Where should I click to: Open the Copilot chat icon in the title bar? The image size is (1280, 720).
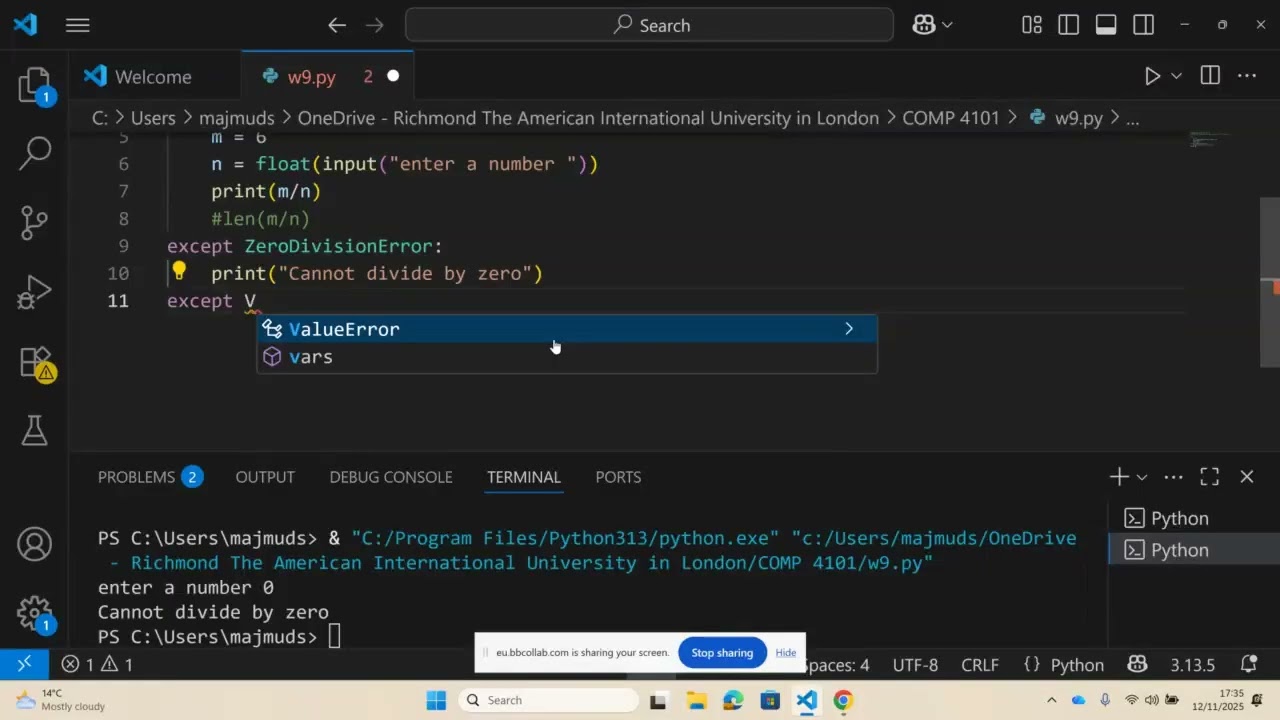[924, 25]
